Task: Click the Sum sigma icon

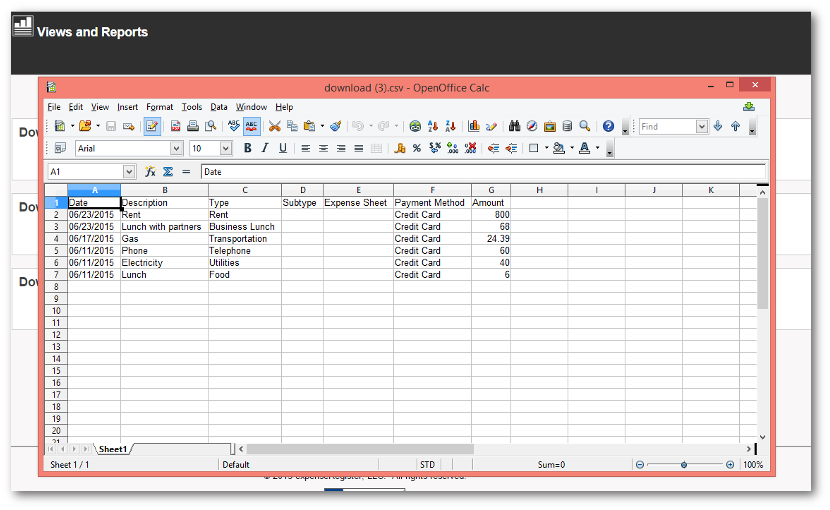Action: [x=168, y=172]
